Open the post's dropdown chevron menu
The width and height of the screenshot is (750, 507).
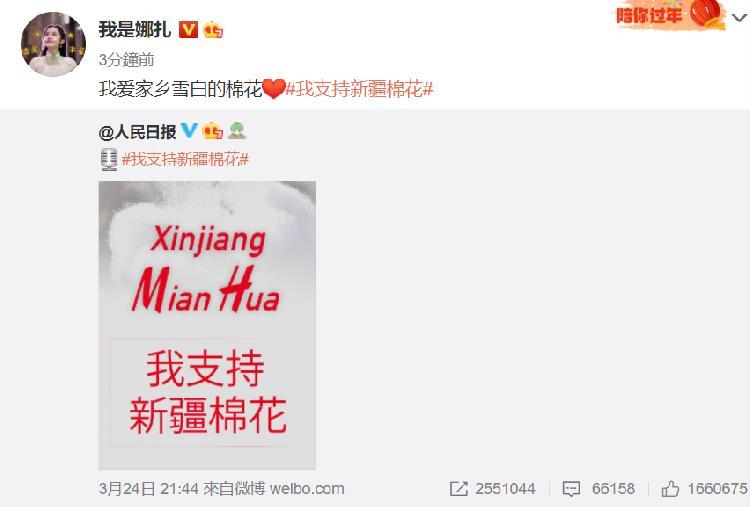[740, 18]
